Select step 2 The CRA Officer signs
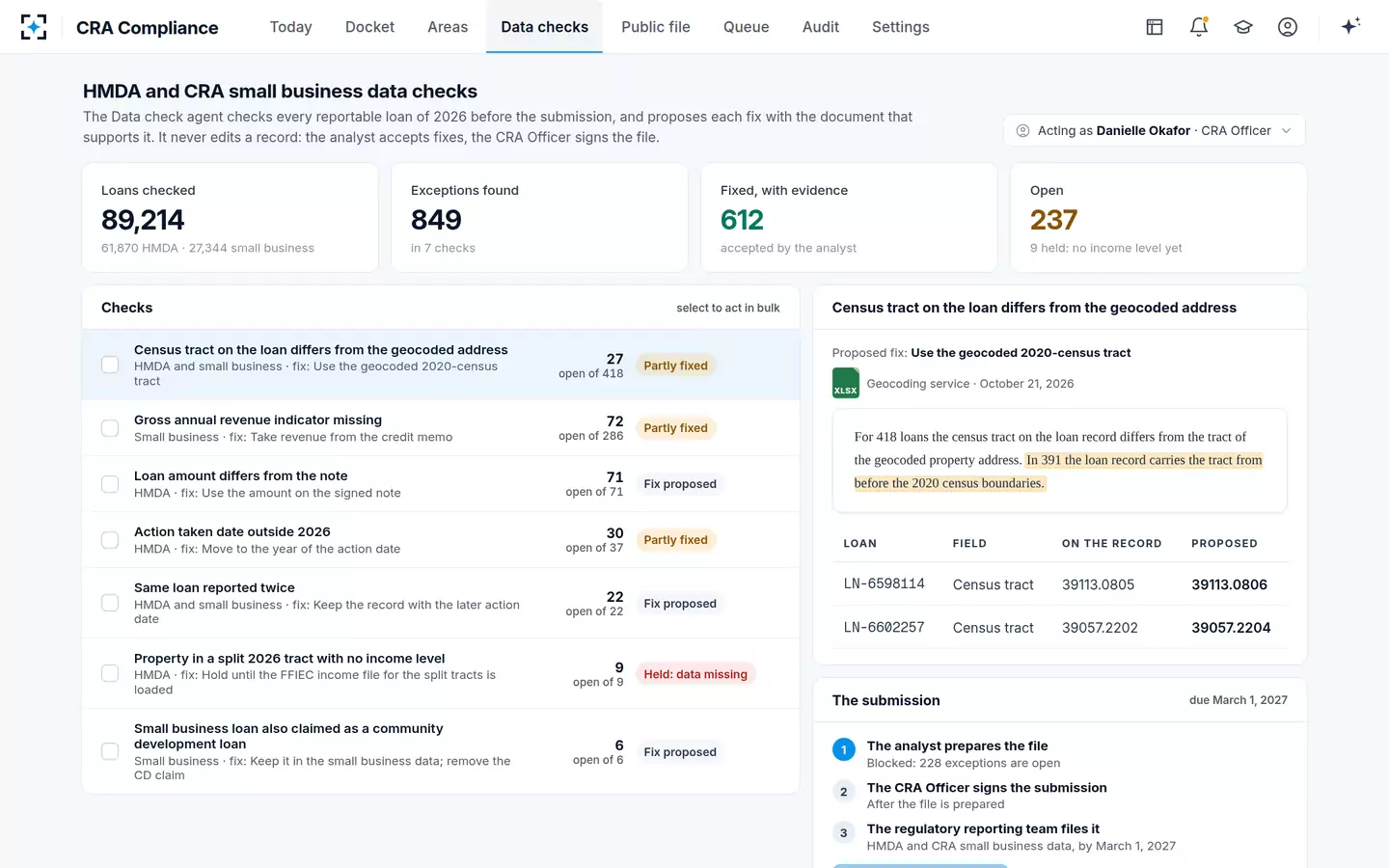The height and width of the screenshot is (868, 1389). [1059, 796]
